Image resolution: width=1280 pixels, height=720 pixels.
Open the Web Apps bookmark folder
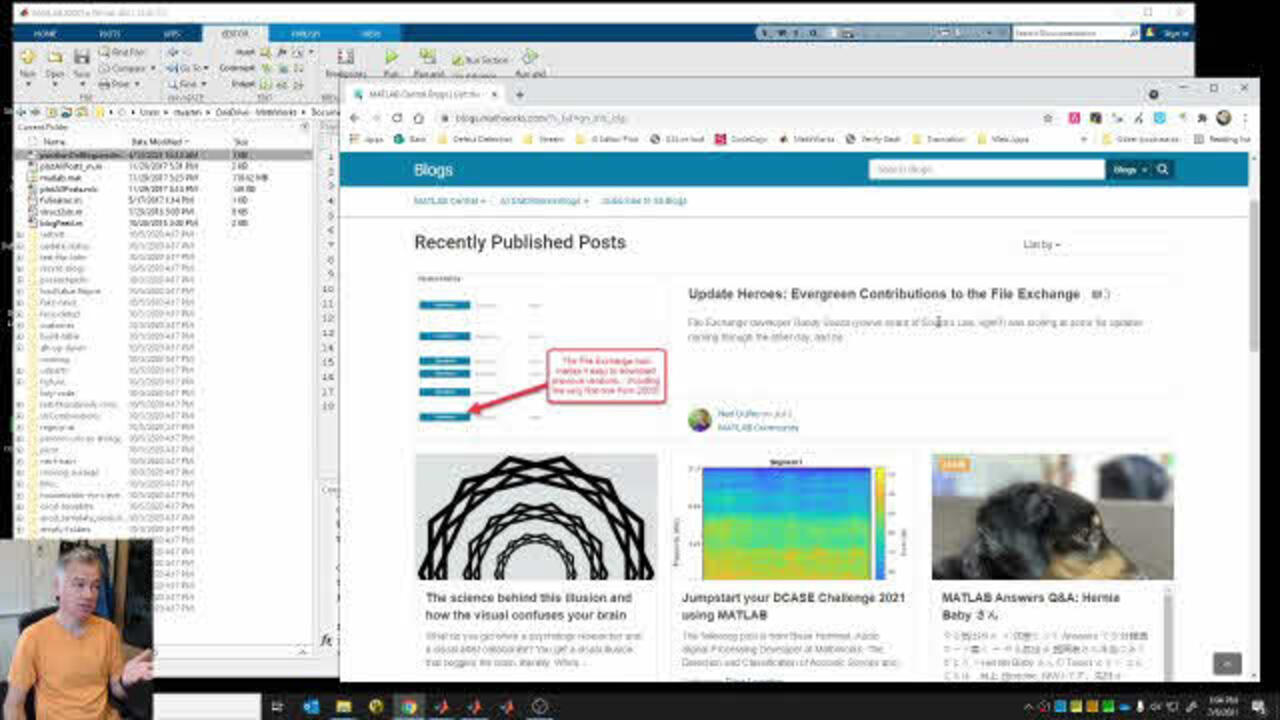tap(1004, 139)
